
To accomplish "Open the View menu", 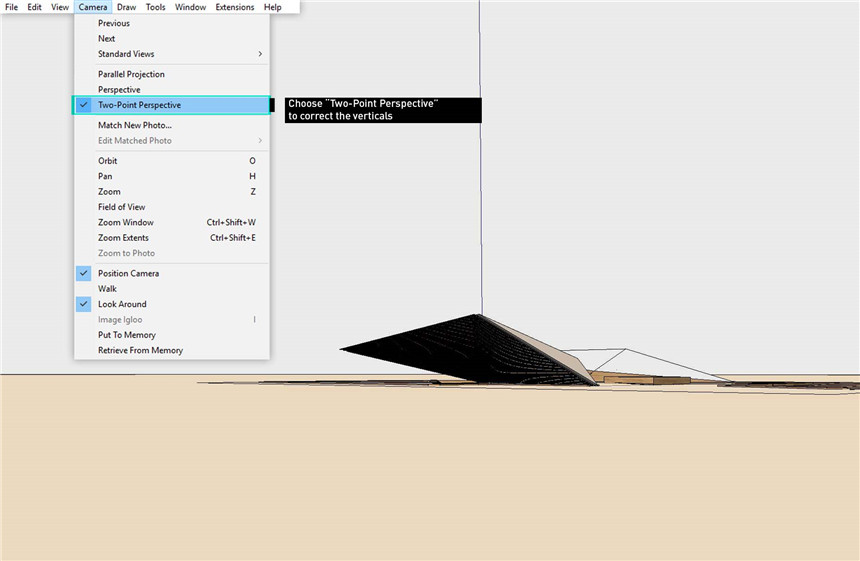I will click(60, 7).
